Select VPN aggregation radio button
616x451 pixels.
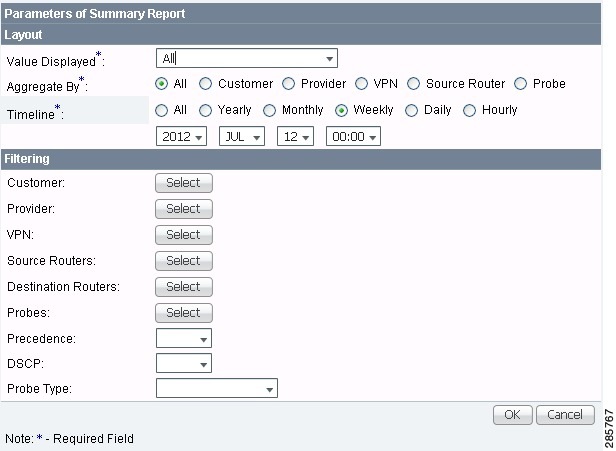[362, 84]
